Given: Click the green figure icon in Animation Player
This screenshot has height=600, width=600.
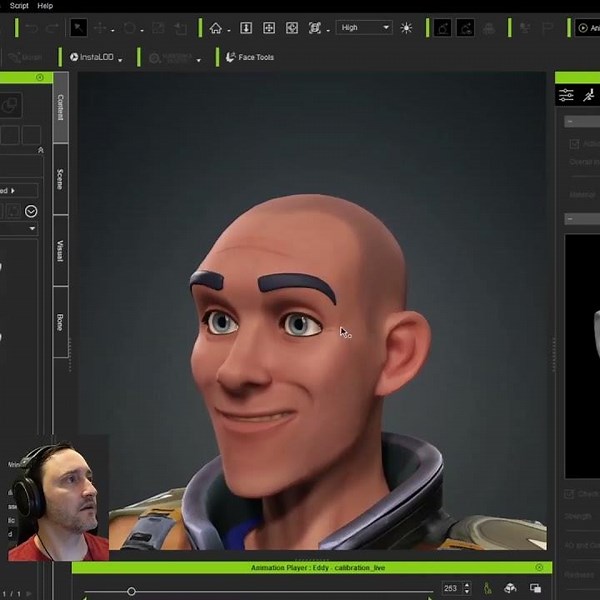Looking at the screenshot, I should click(488, 588).
